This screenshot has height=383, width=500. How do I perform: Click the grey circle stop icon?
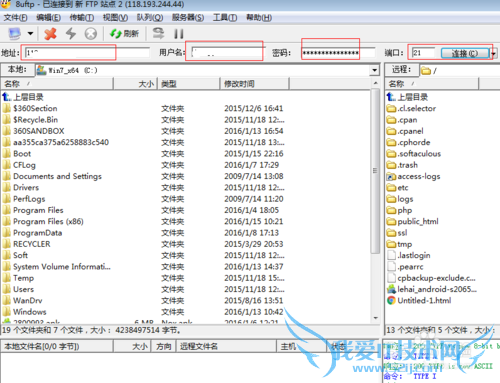pyautogui.click(x=91, y=33)
